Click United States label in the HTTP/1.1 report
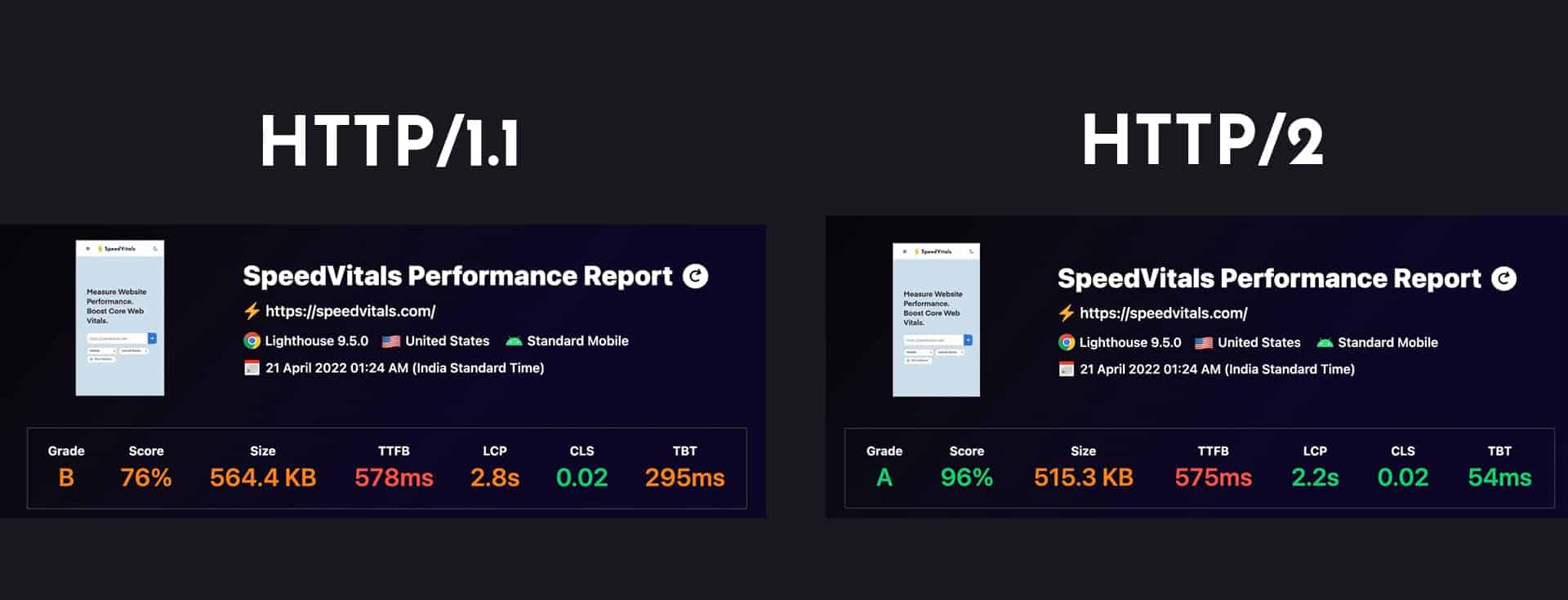Screen dimensions: 1568x600 click(448, 341)
